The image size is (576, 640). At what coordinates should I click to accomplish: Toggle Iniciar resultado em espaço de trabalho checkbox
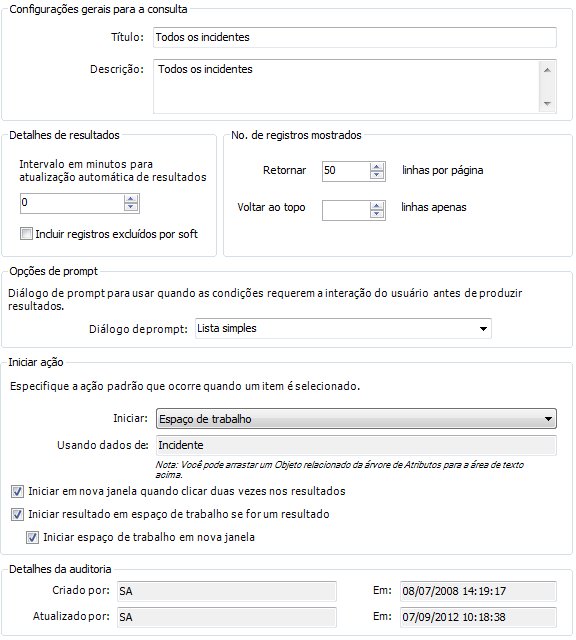tap(17, 514)
